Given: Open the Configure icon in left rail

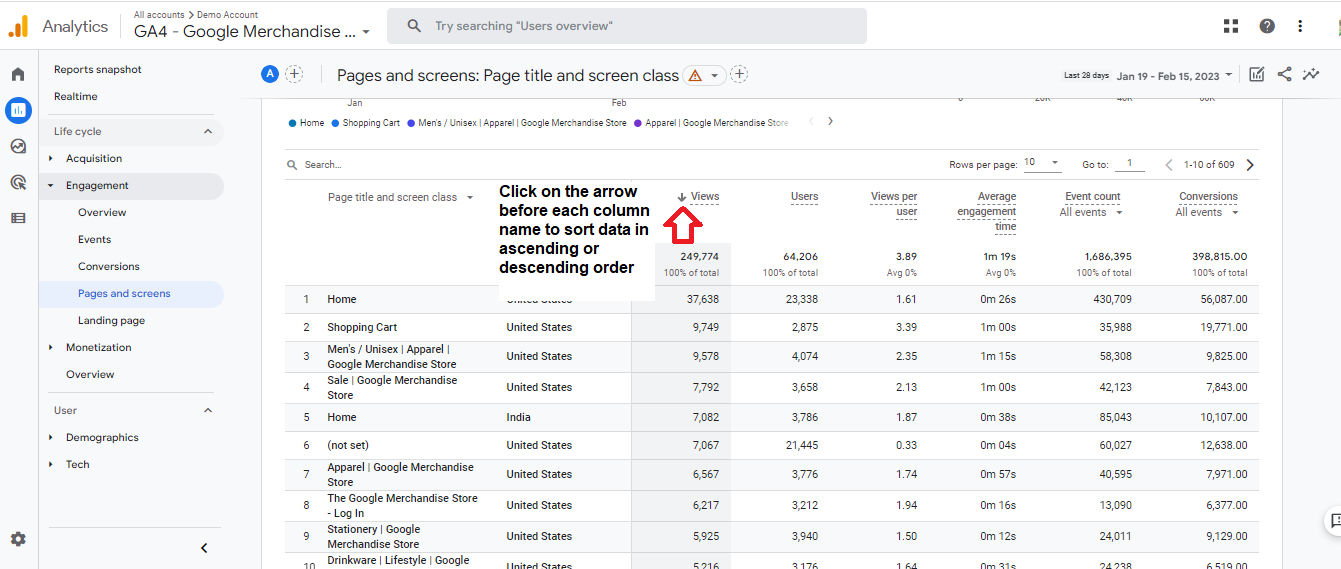Looking at the screenshot, I should point(18,218).
